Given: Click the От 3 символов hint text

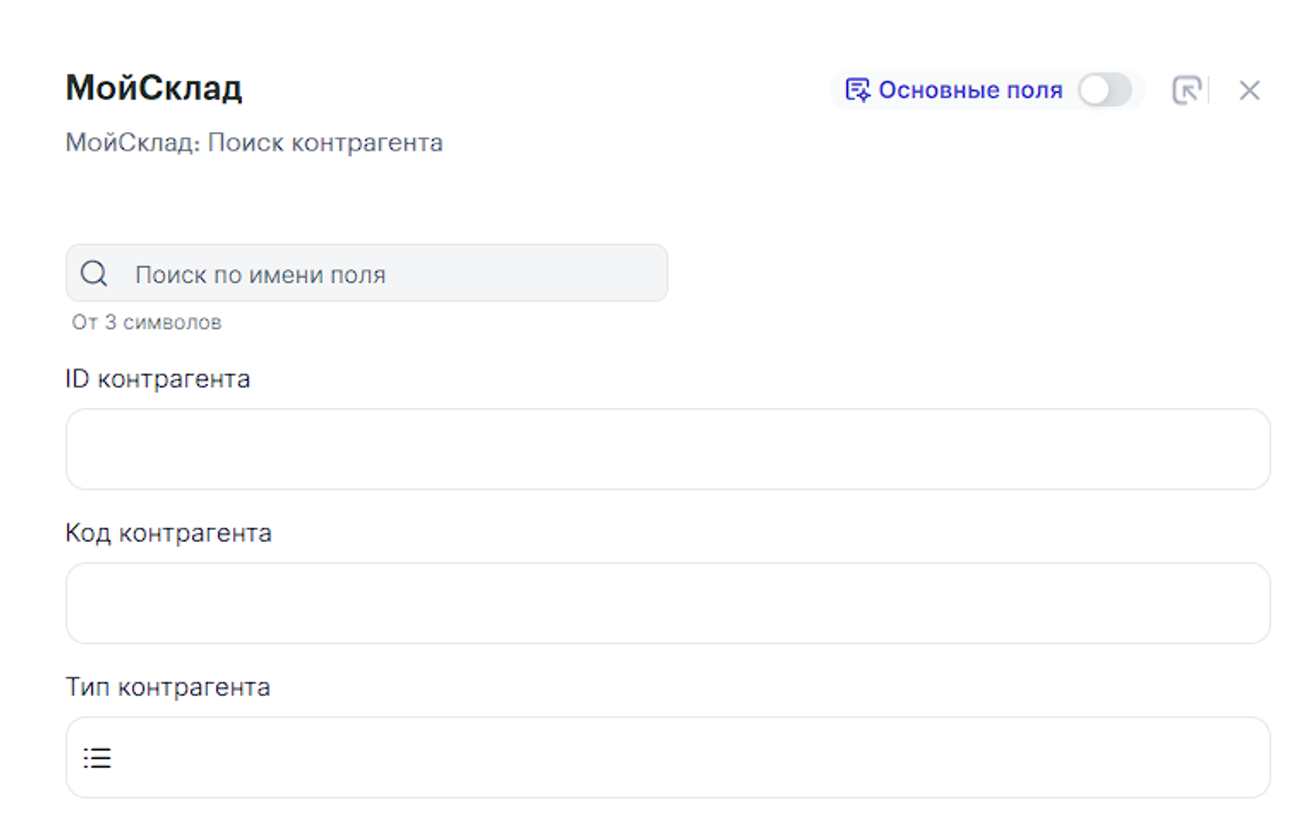Looking at the screenshot, I should pos(146,322).
